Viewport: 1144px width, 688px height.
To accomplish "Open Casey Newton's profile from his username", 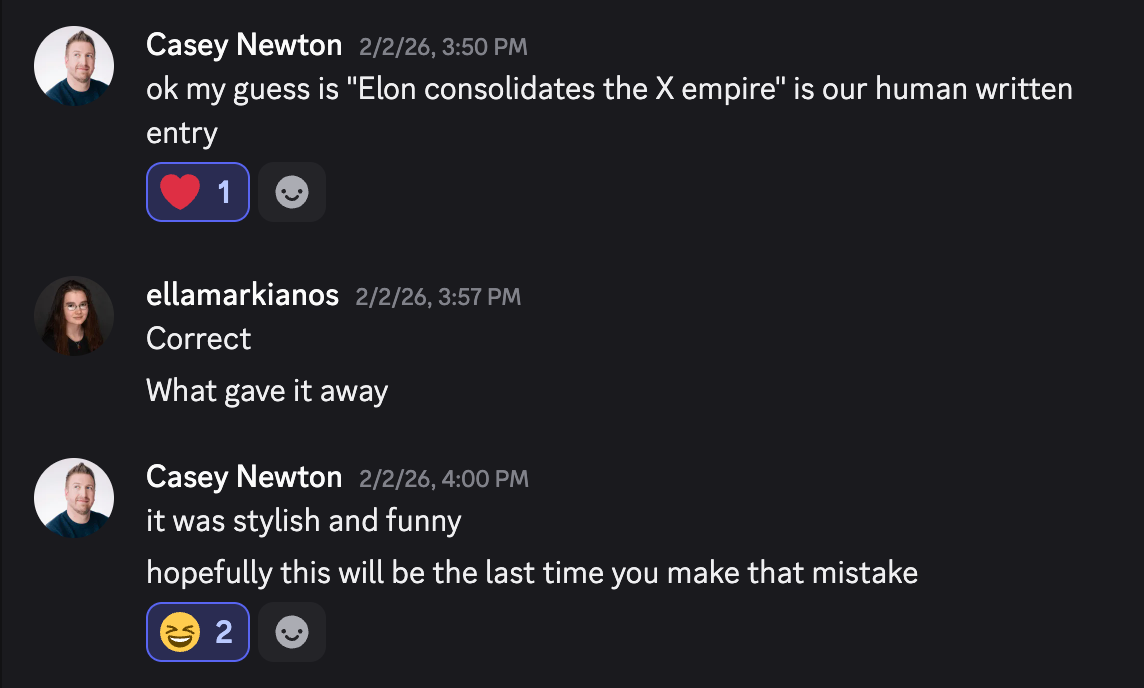I will click(x=244, y=44).
